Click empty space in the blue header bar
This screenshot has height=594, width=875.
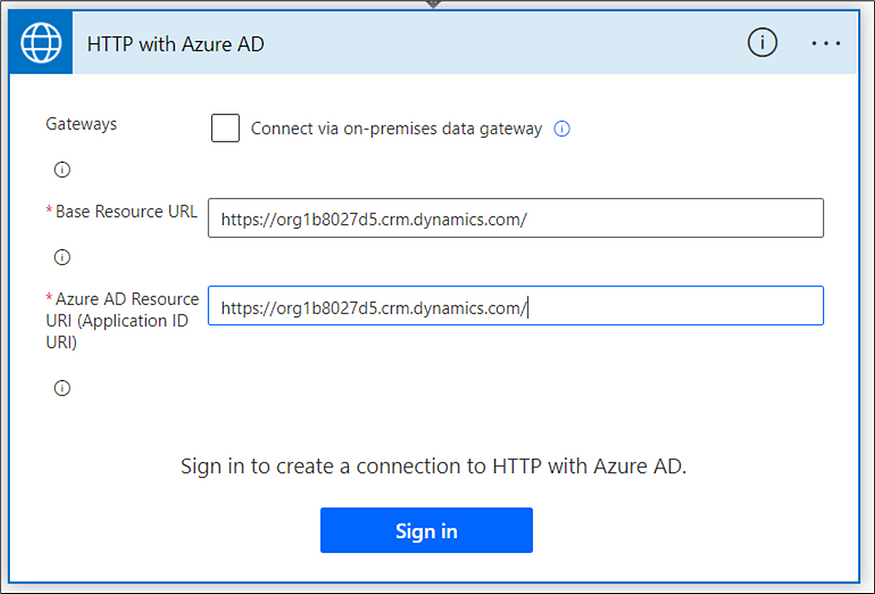click(x=502, y=43)
